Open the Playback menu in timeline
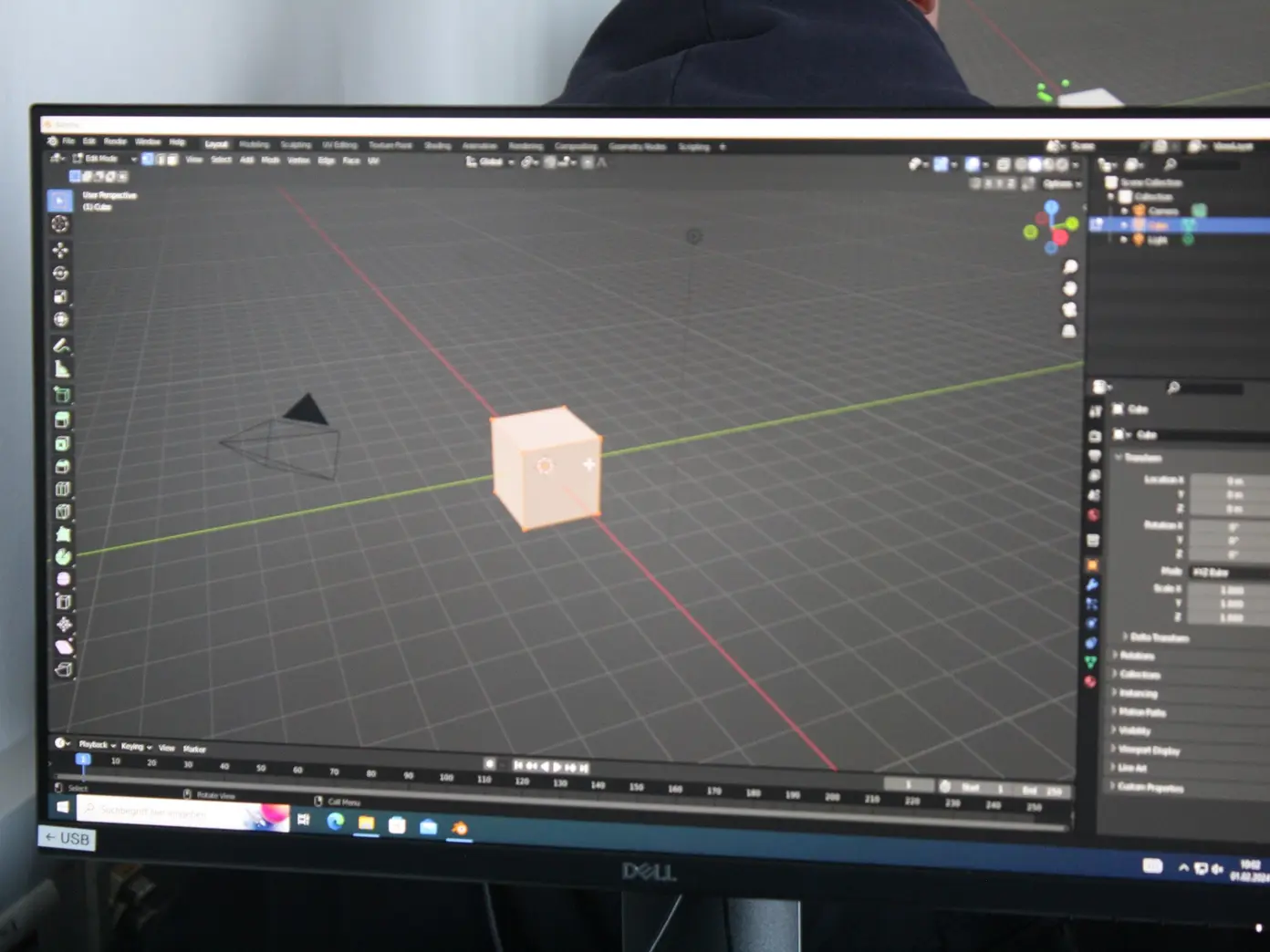 tap(97, 745)
